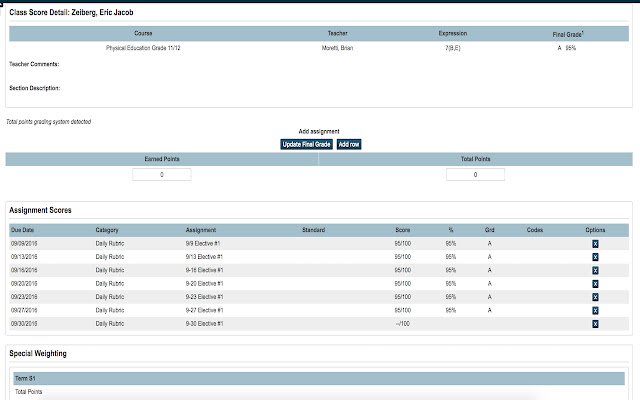Click the 09/09/2016 due date

(x=24, y=243)
